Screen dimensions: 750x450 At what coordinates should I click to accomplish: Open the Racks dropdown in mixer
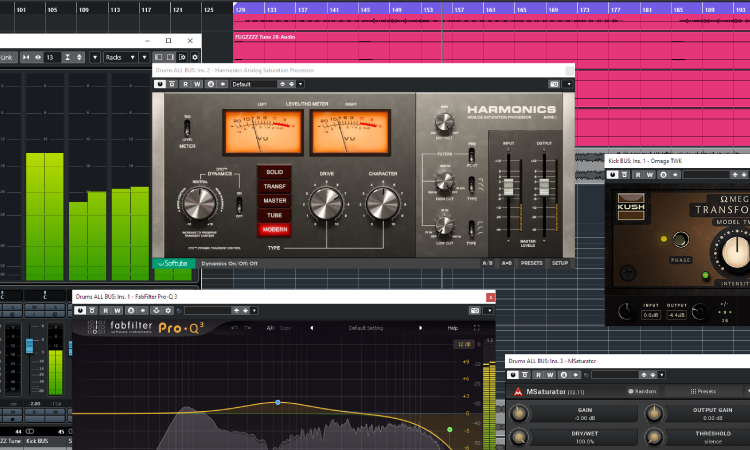coord(121,58)
